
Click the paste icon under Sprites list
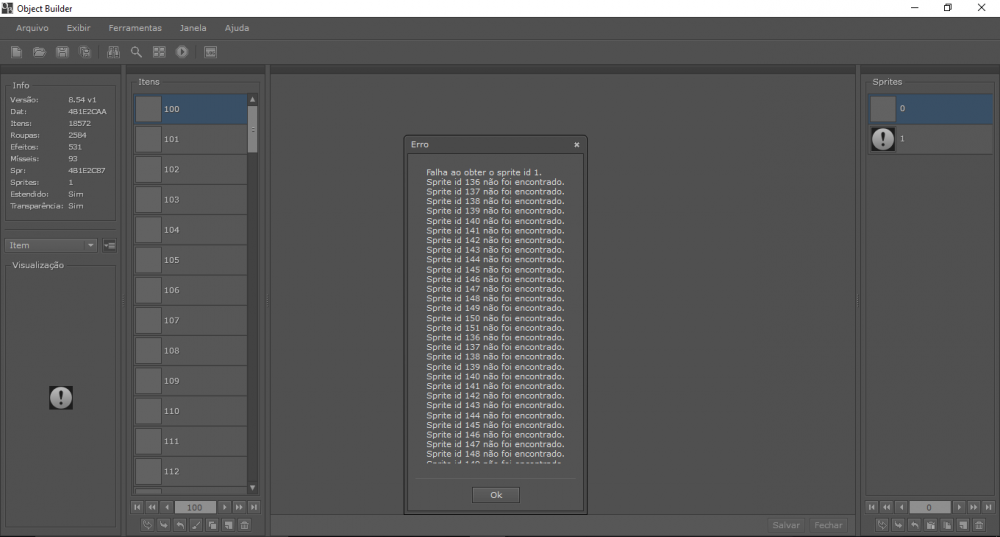[x=931, y=525]
